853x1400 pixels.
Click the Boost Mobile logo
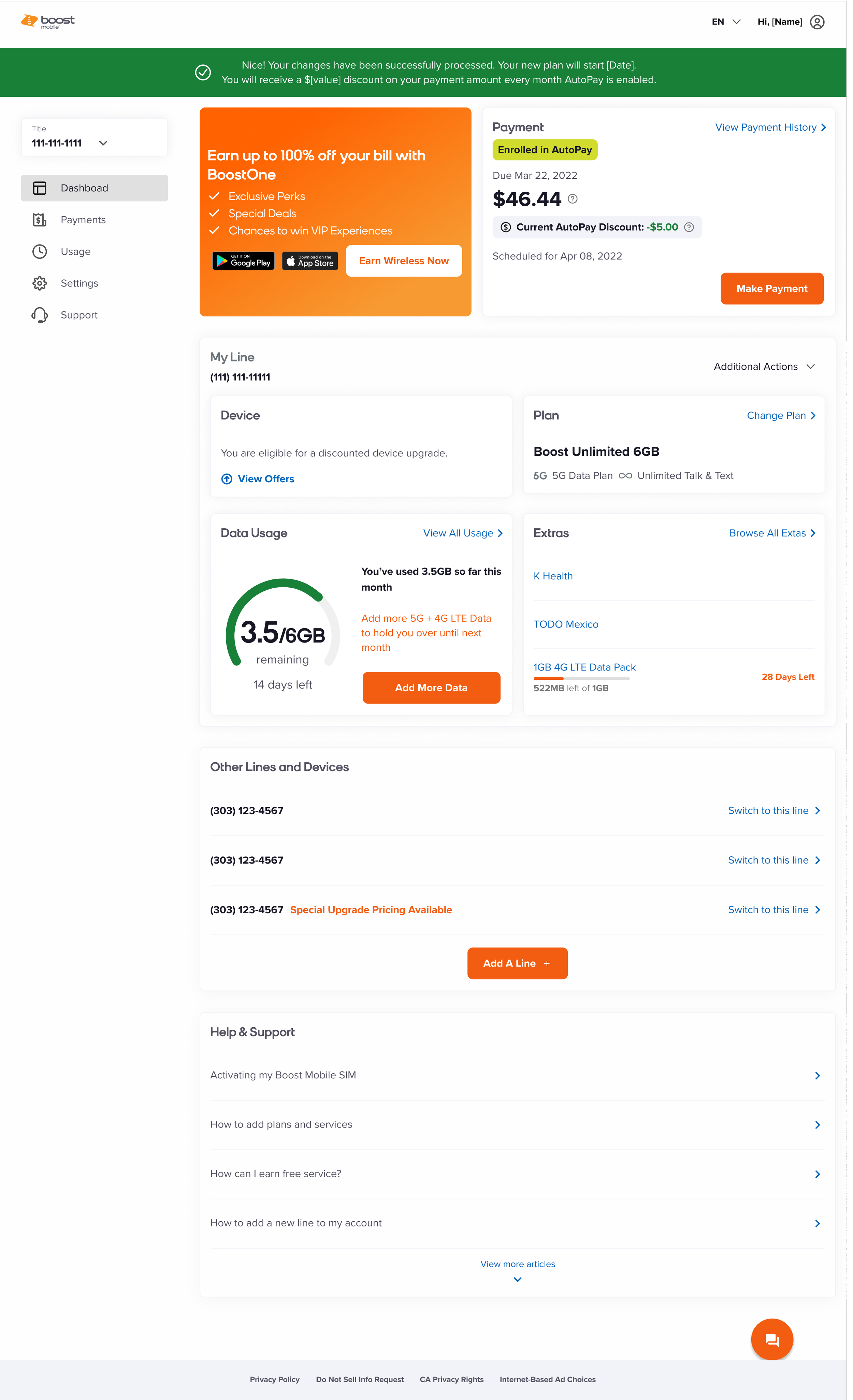[x=48, y=21]
